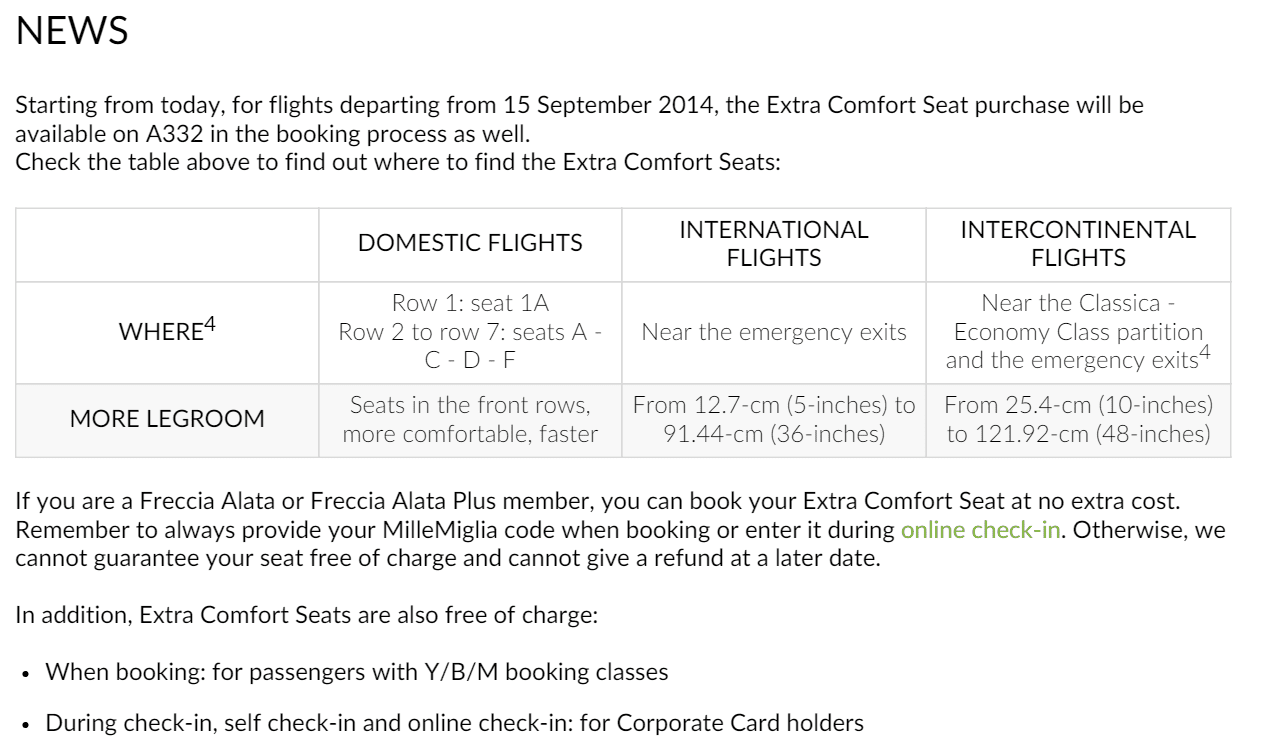Click the Freccia Alata member paragraph
Viewport: 1269px width, 751px height.
pos(620,530)
